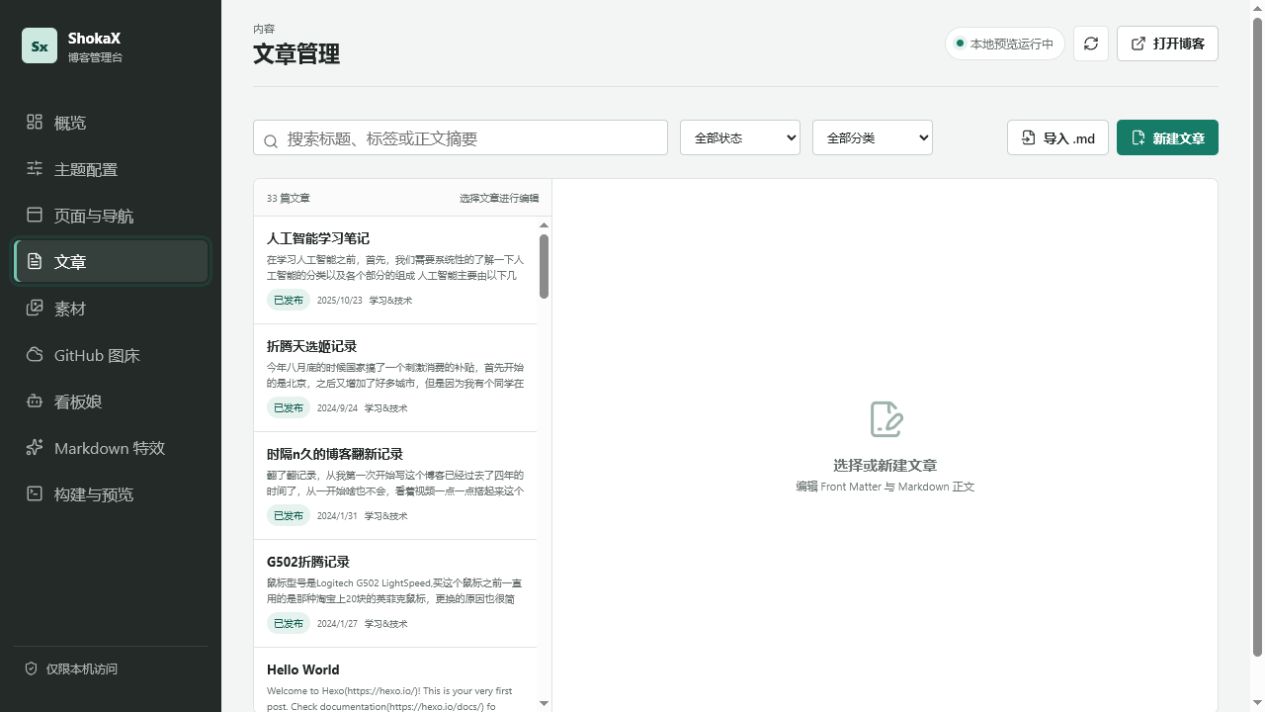
Task: Click the refresh icon button in header
Action: tap(1091, 44)
